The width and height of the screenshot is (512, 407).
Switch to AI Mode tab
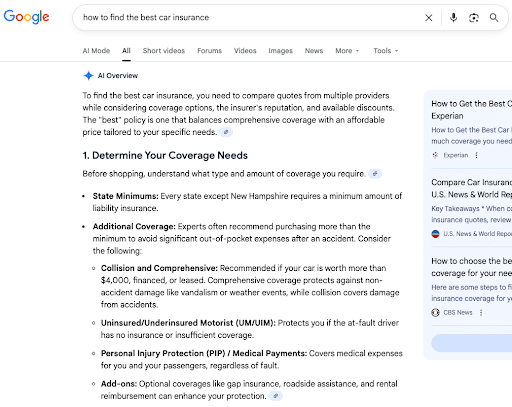pyautogui.click(x=96, y=51)
